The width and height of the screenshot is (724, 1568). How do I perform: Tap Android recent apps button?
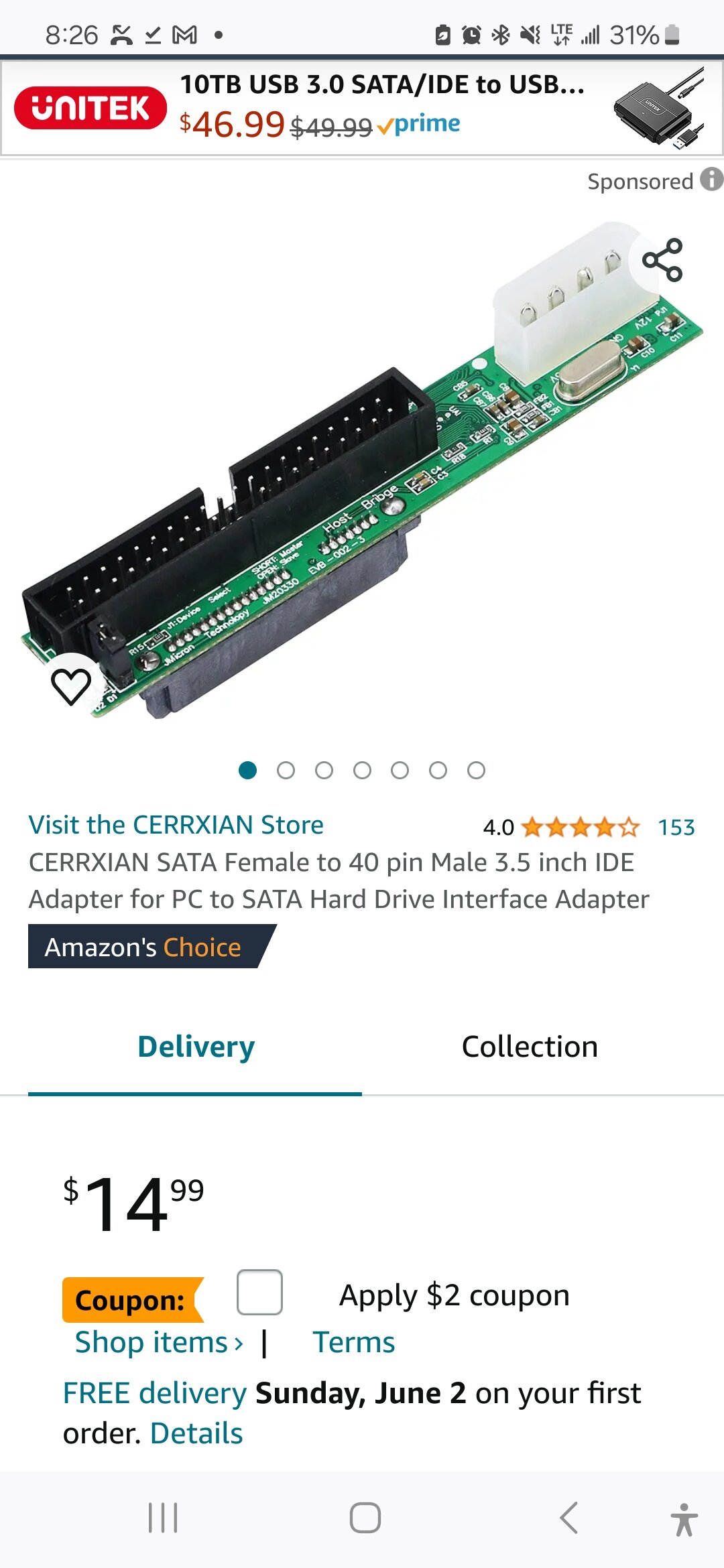[x=163, y=1518]
